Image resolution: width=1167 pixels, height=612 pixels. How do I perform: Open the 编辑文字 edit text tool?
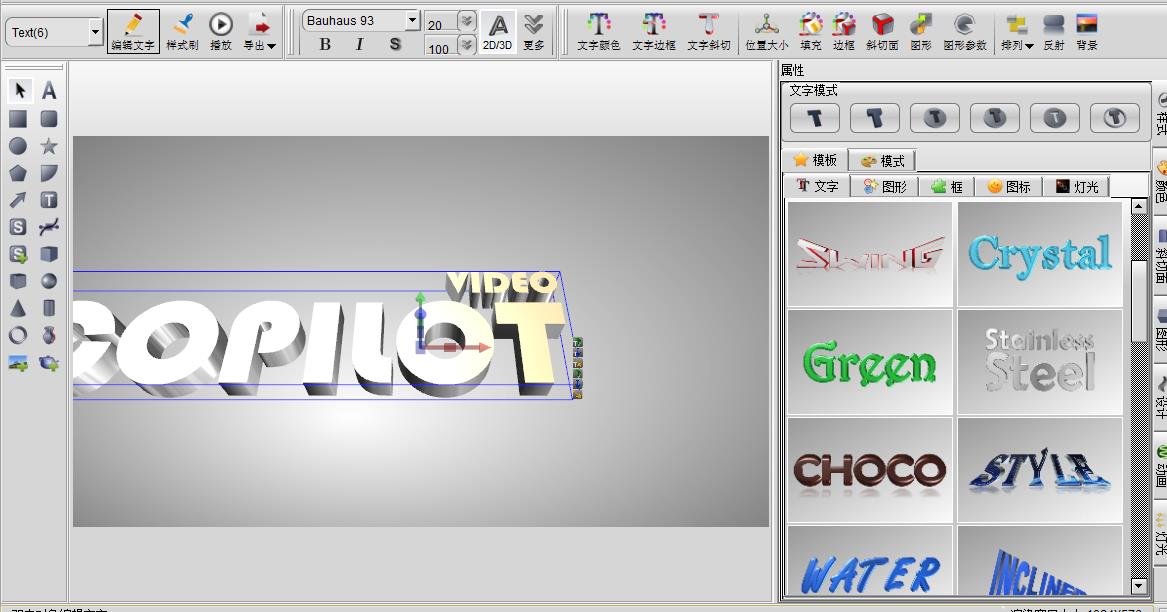(133, 31)
